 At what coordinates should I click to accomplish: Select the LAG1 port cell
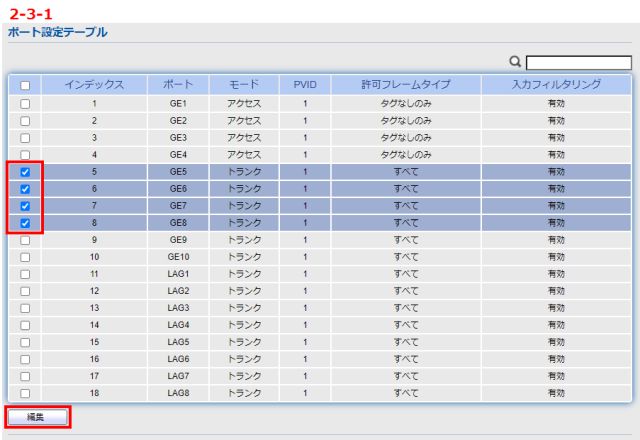(178, 274)
